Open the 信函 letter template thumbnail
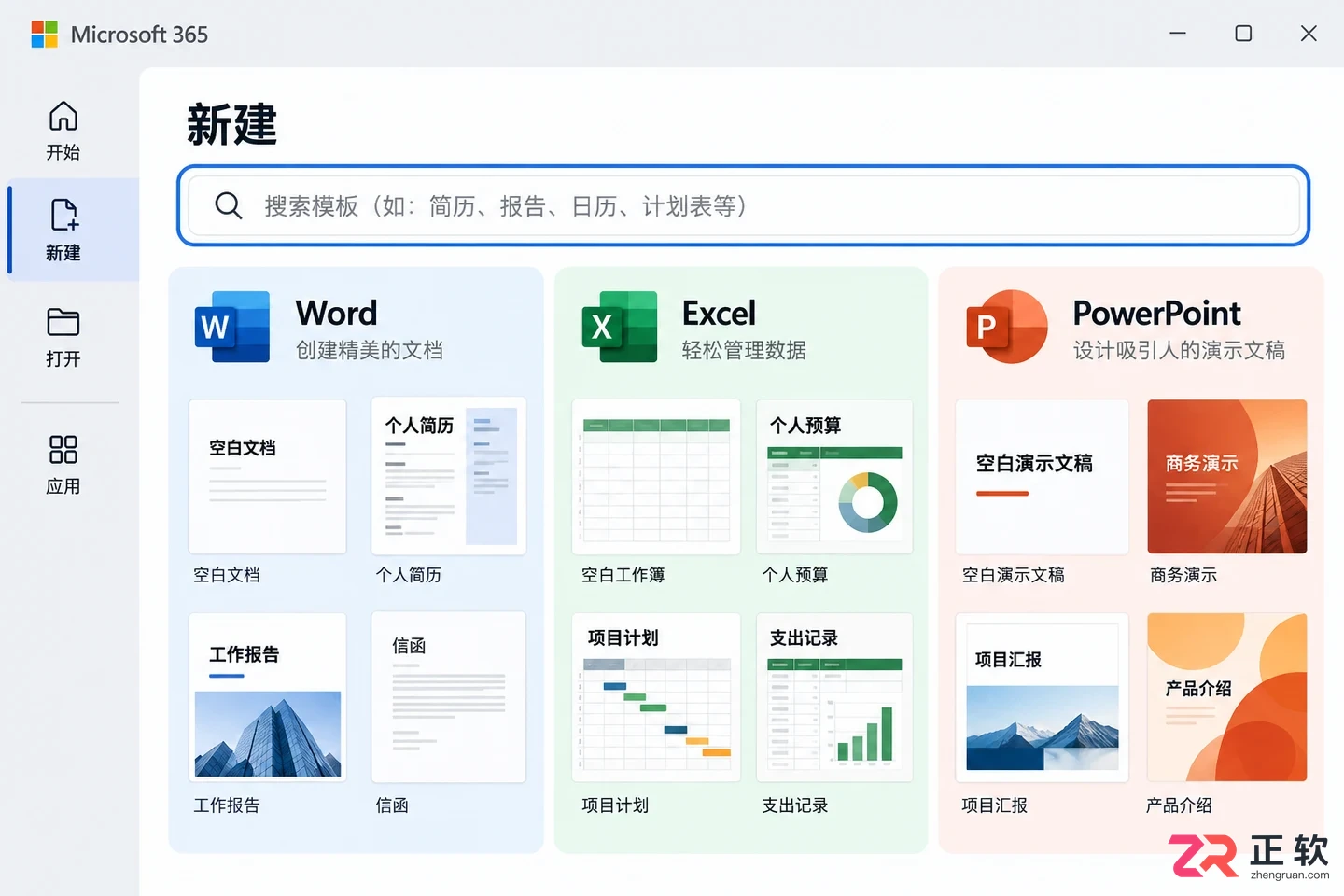This screenshot has height=896, width=1344. coord(449,697)
